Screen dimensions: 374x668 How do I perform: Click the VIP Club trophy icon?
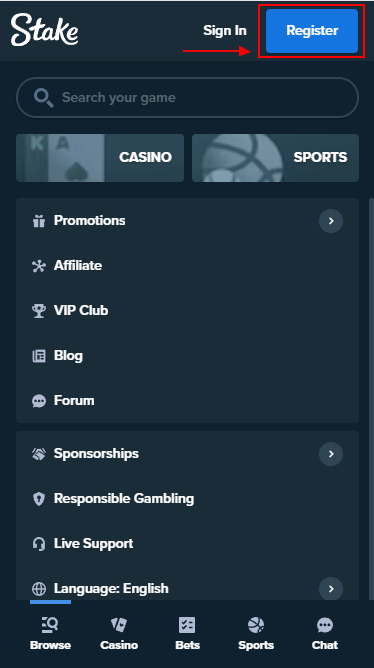(x=39, y=311)
